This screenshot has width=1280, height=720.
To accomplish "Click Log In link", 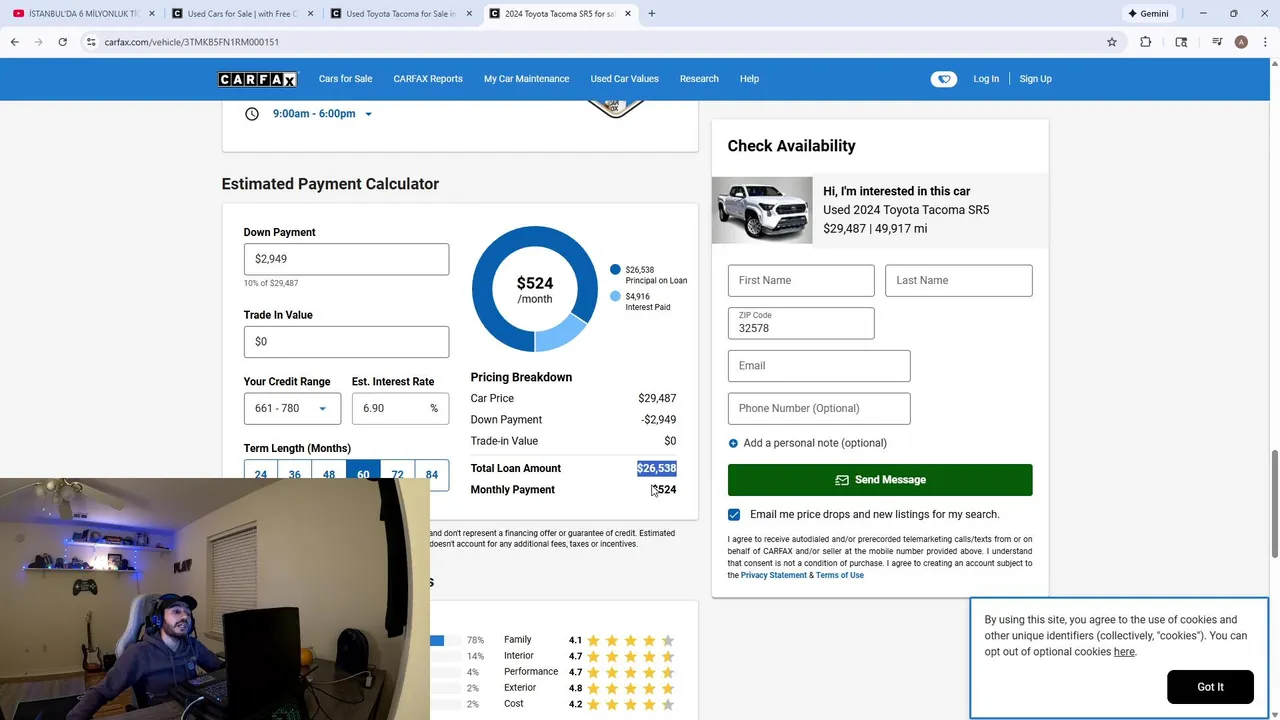I will coord(986,79).
